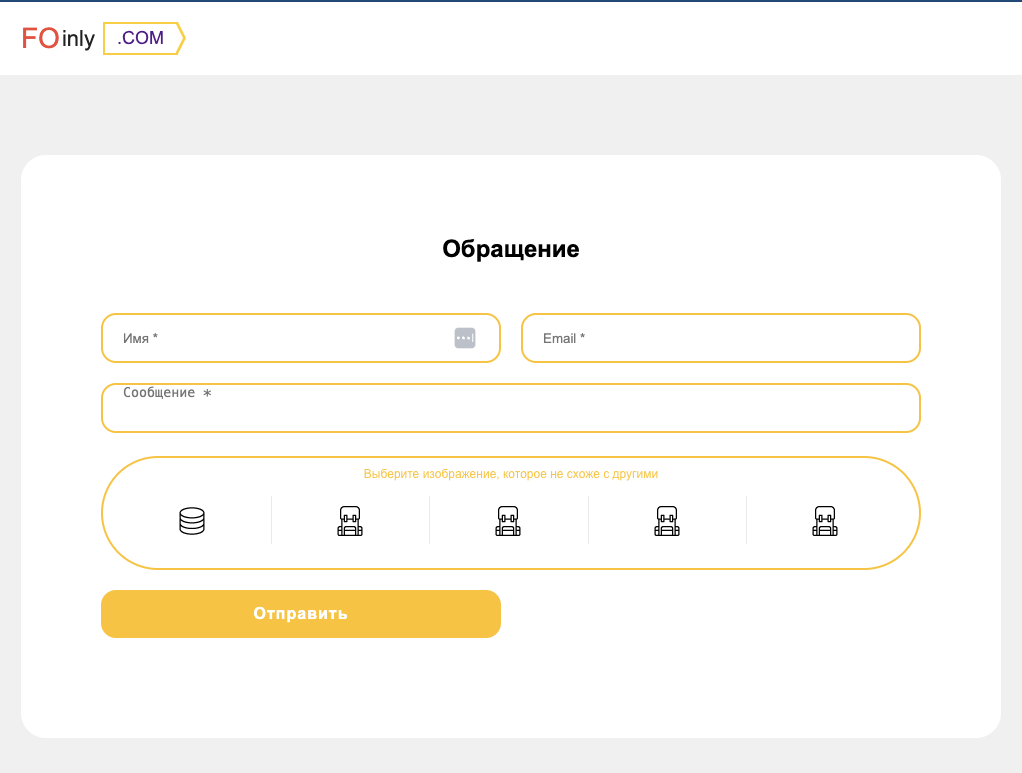Click the red FO logo letters
Image resolution: width=1022 pixels, height=773 pixels.
pos(40,38)
